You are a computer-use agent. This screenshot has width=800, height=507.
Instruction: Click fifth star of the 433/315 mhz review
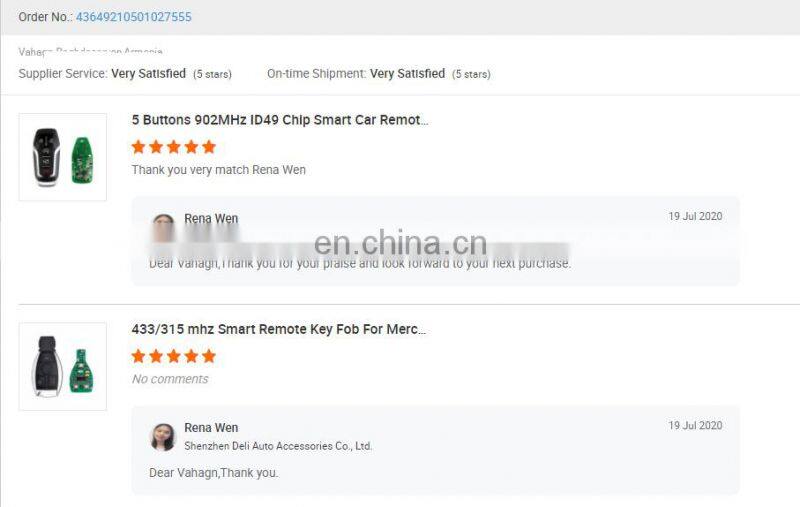tap(209, 356)
